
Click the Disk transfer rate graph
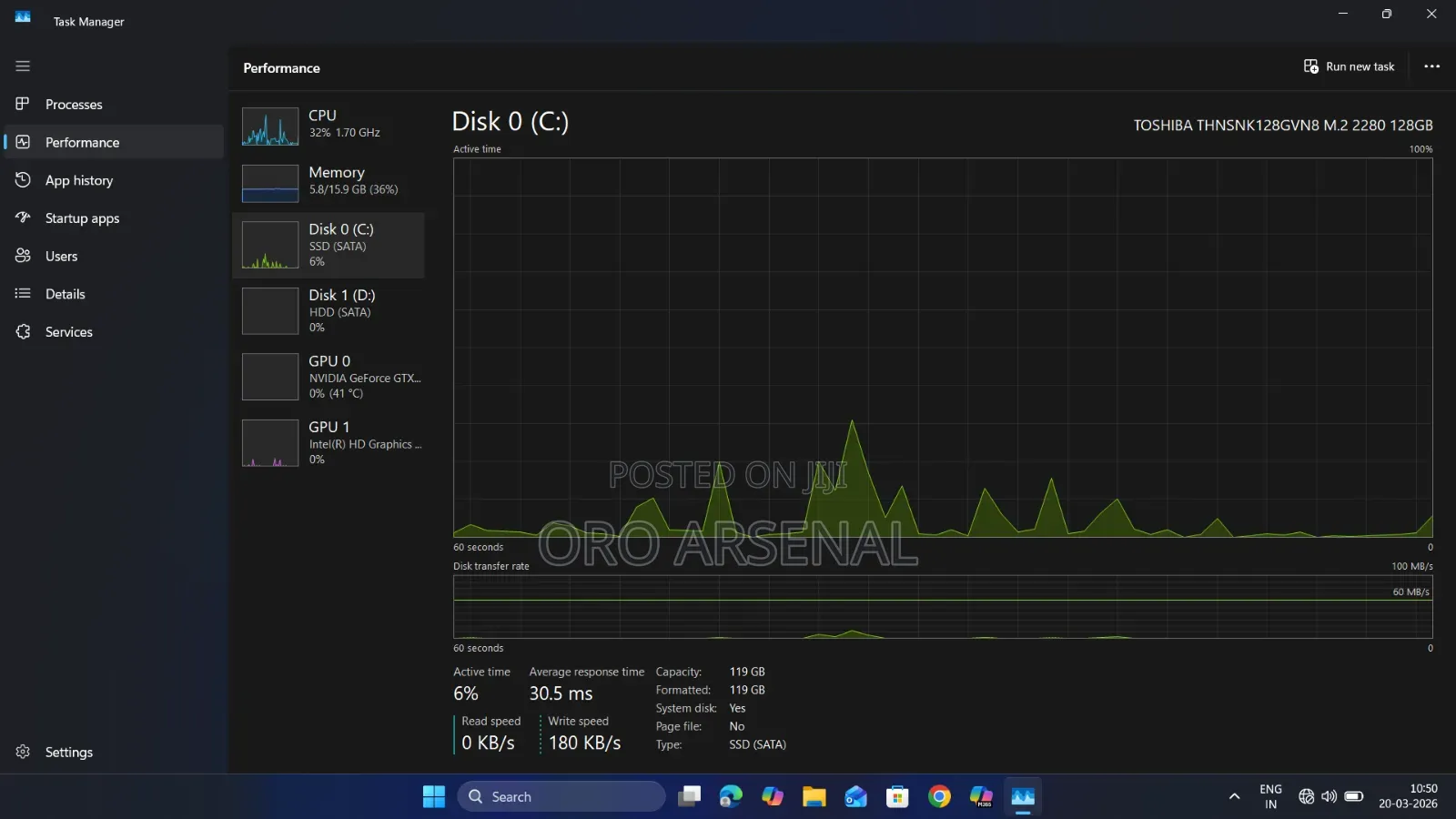(943, 606)
